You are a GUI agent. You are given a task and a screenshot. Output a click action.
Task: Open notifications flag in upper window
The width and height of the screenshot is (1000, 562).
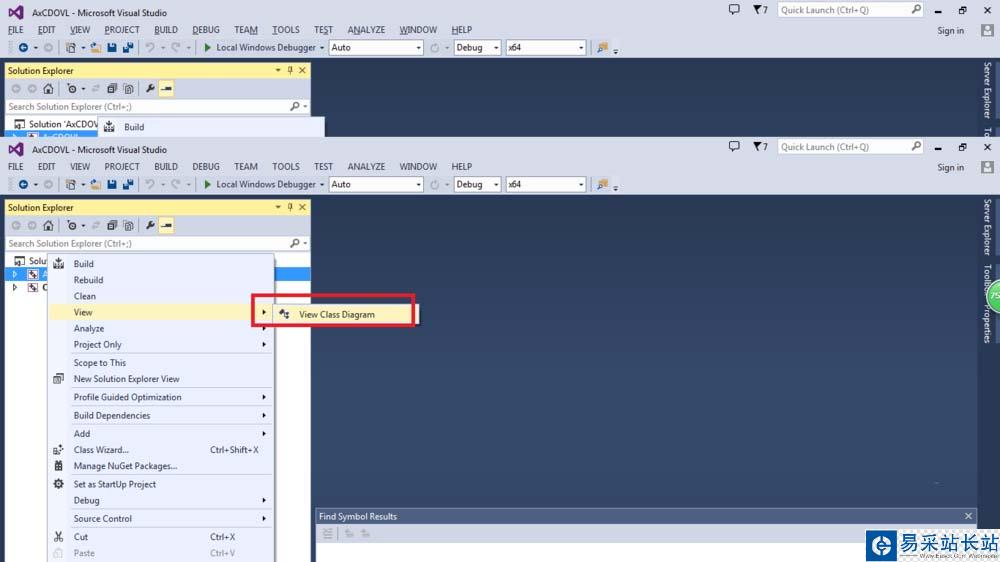tap(760, 10)
